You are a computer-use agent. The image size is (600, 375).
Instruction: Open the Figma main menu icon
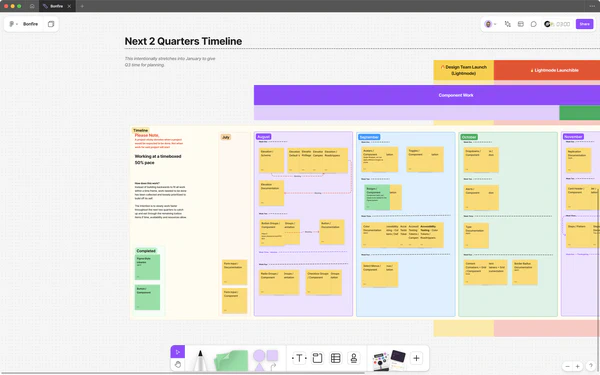click(13, 24)
